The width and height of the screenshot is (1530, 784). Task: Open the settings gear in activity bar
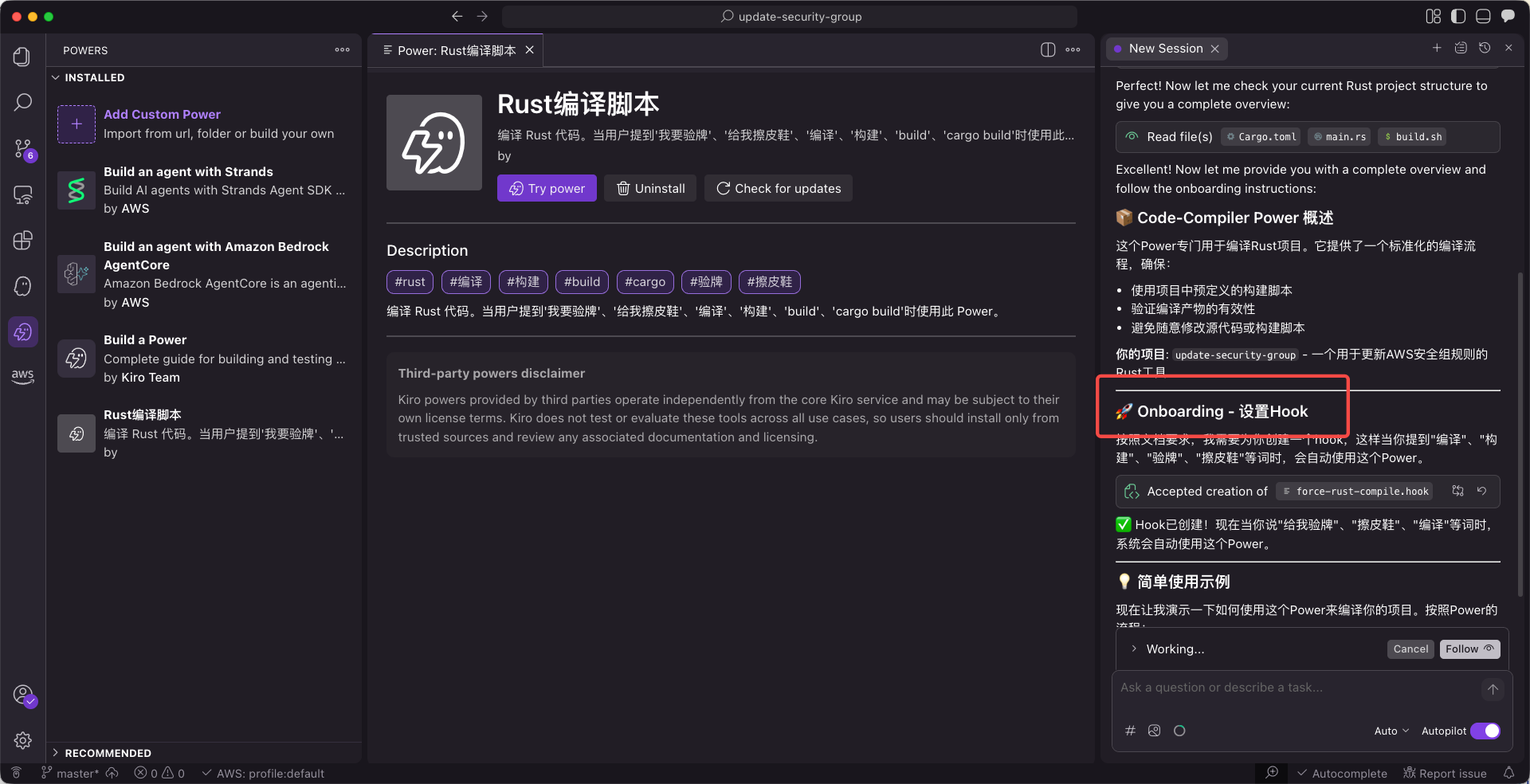click(22, 740)
